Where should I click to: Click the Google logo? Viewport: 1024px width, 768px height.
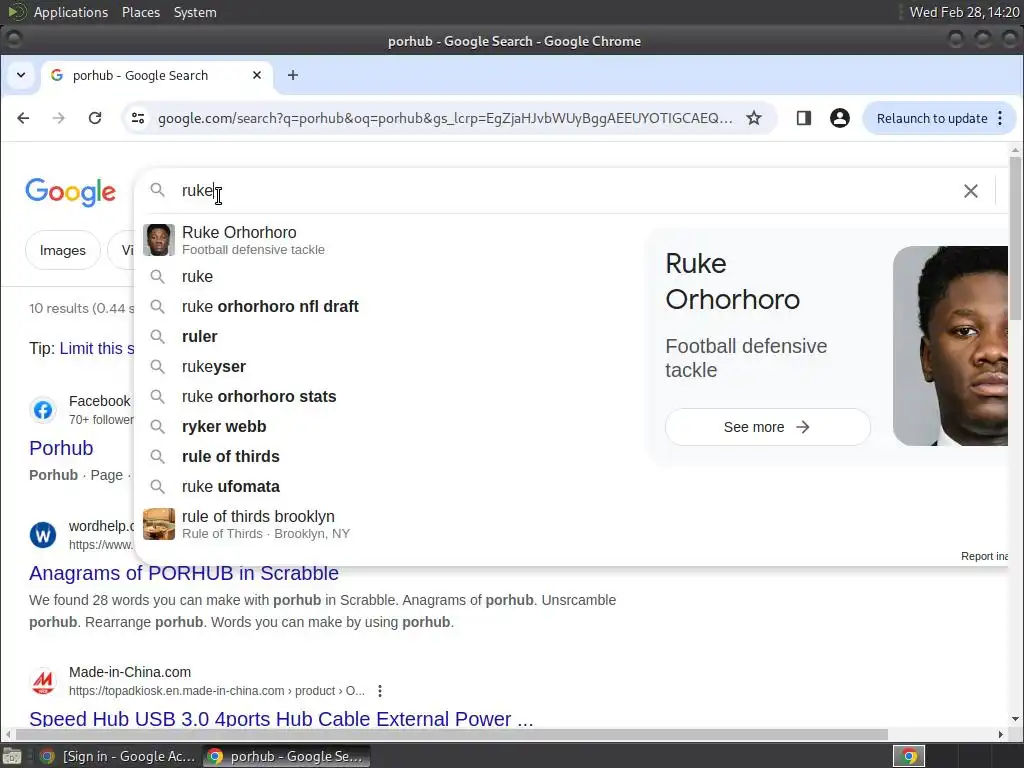pos(71,192)
